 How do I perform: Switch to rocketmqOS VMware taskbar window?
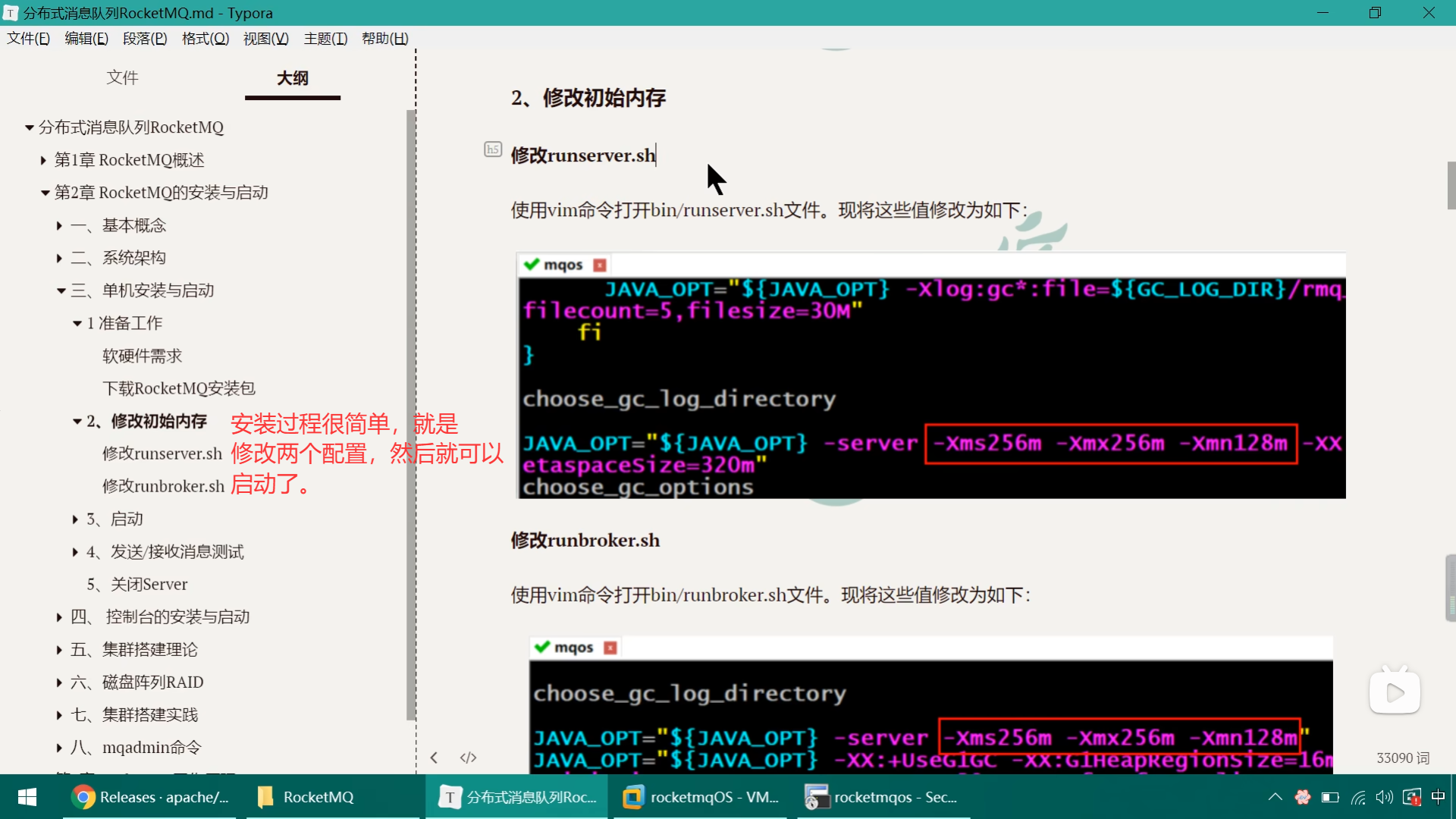coord(701,797)
